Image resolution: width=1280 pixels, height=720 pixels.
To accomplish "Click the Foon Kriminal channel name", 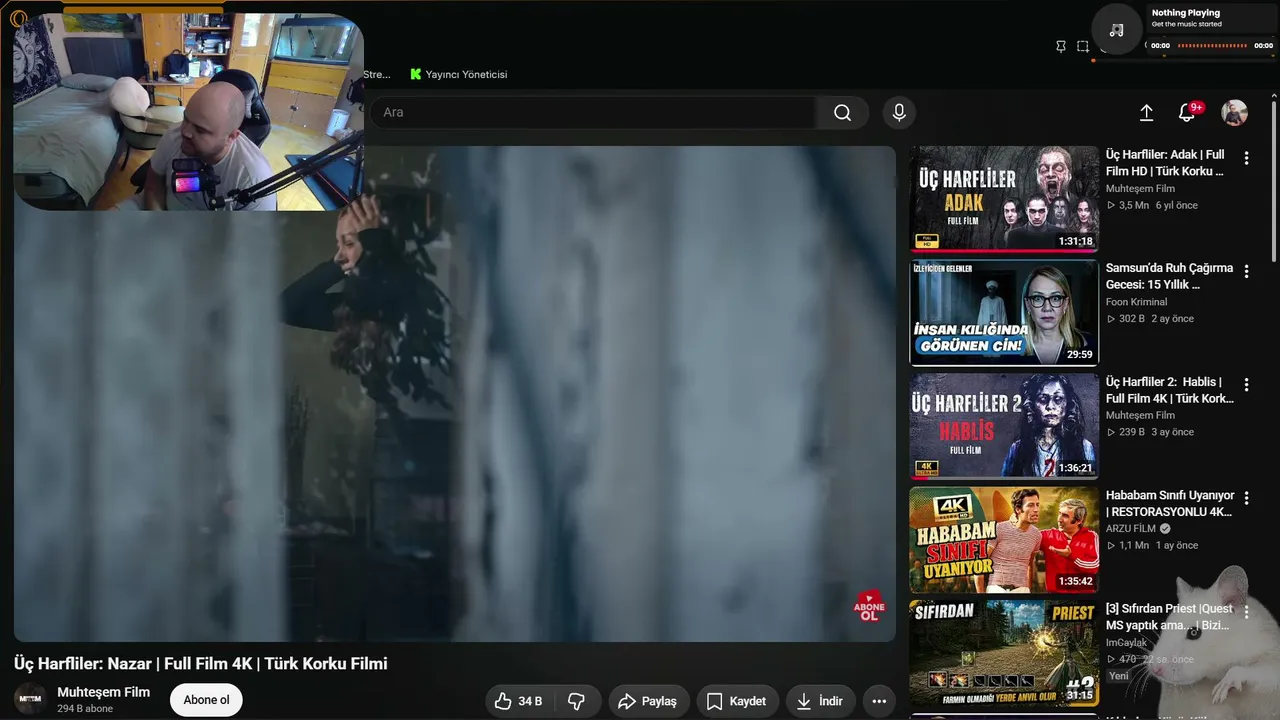I will click(x=1136, y=302).
